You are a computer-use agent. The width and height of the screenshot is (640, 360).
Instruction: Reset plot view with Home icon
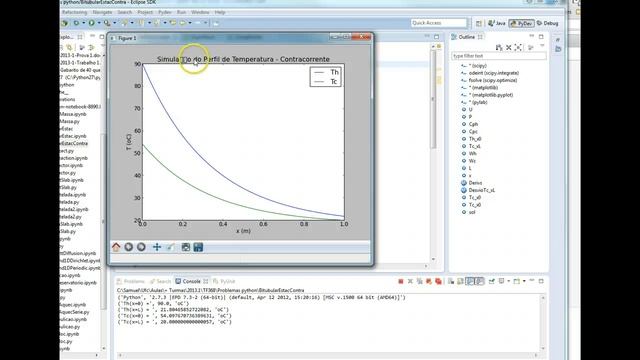click(x=116, y=247)
